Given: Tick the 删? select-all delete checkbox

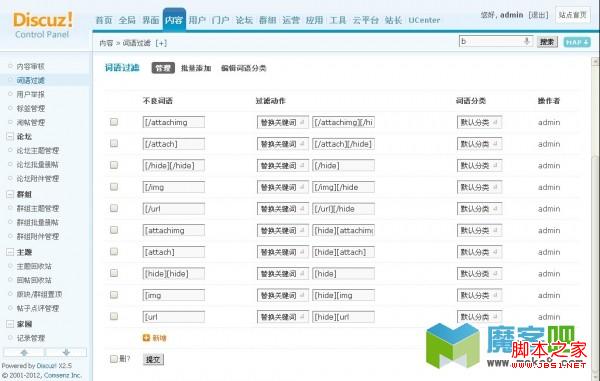Looking at the screenshot, I should click(114, 359).
